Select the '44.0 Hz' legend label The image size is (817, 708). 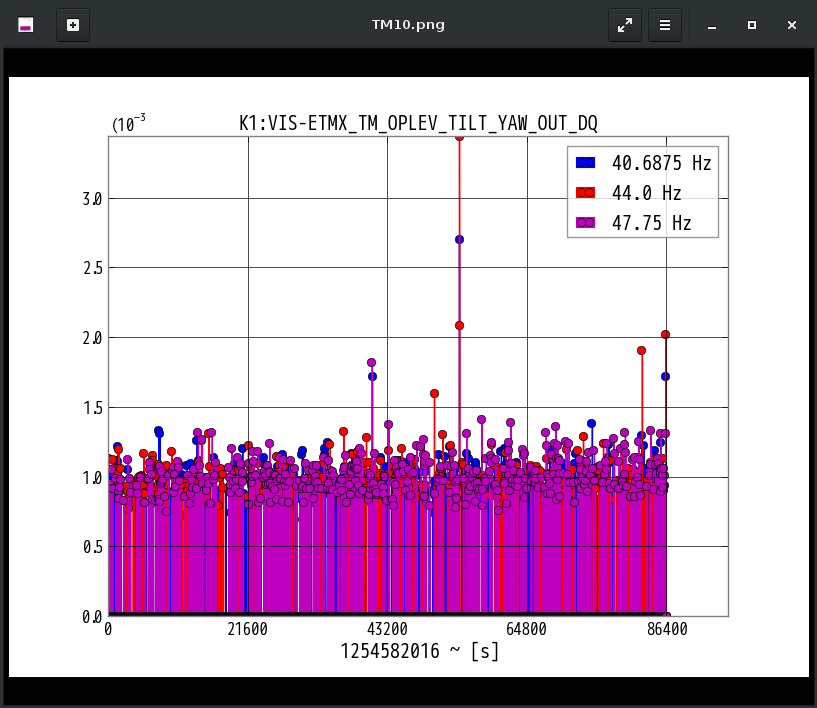pos(647,193)
